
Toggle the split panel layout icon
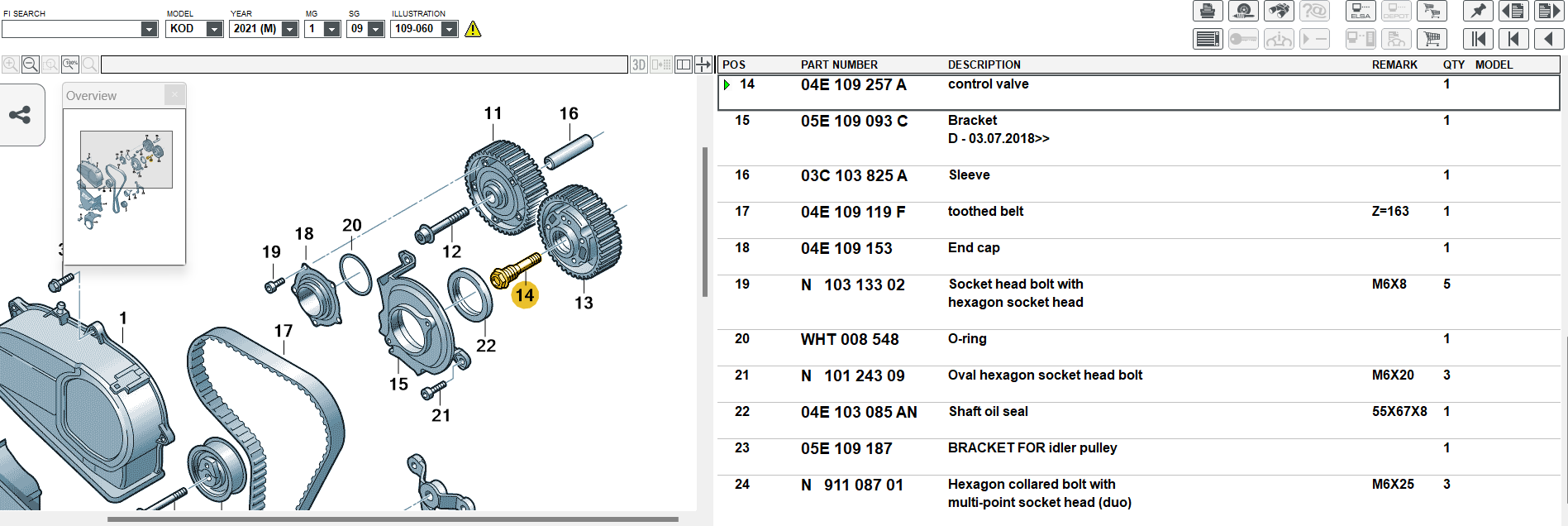684,65
